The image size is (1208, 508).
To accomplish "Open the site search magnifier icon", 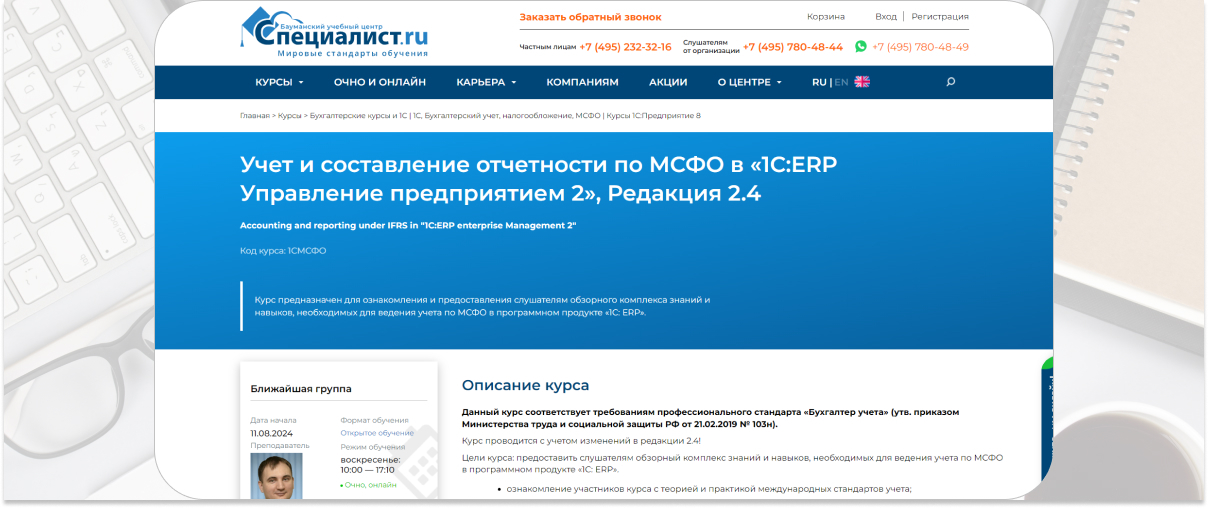I will [x=950, y=82].
